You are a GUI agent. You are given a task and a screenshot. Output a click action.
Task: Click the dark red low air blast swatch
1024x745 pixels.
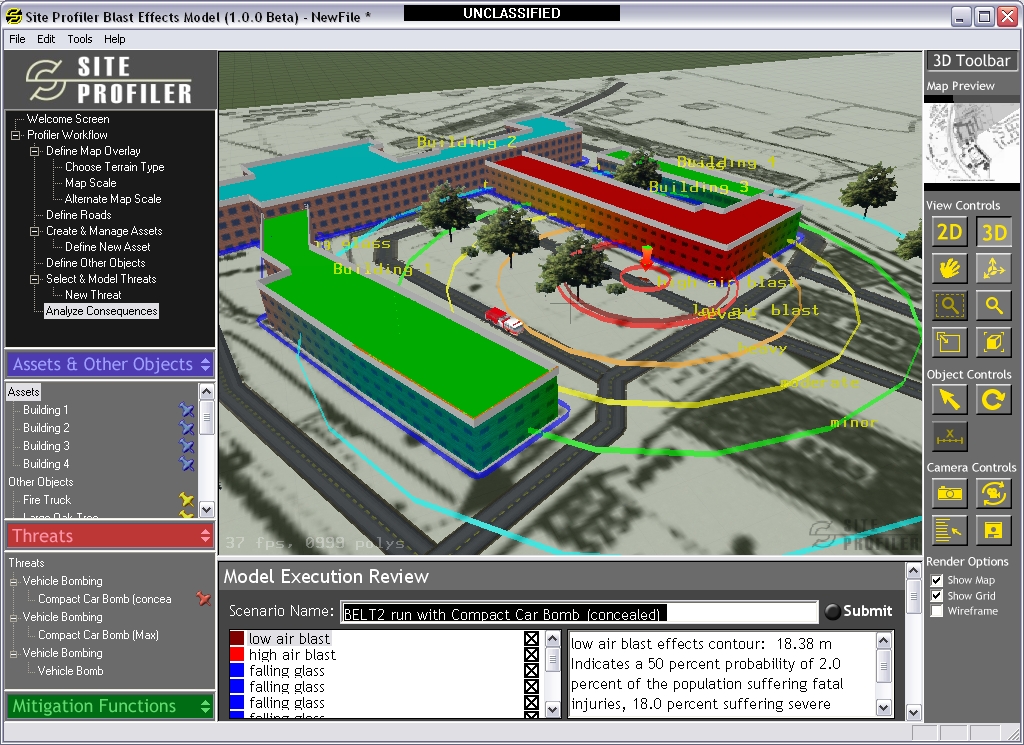236,639
